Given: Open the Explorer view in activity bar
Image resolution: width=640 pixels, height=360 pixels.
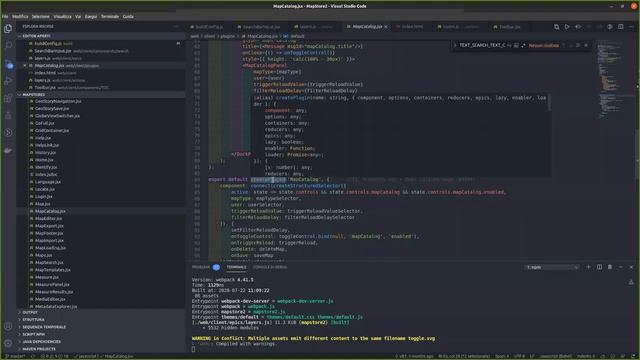Looking at the screenshot, I should 8,29.
